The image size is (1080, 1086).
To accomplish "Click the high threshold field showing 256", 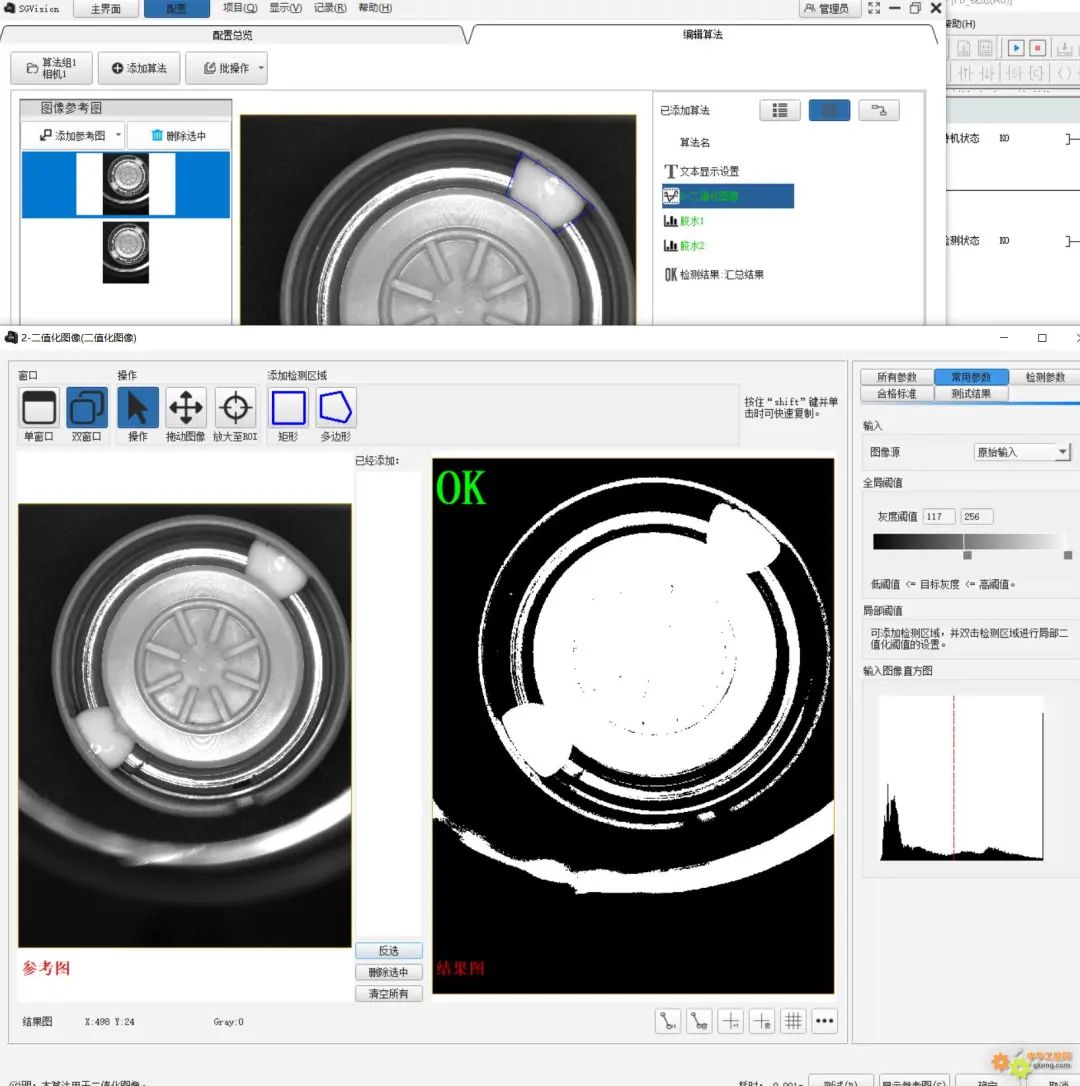I will 977,516.
